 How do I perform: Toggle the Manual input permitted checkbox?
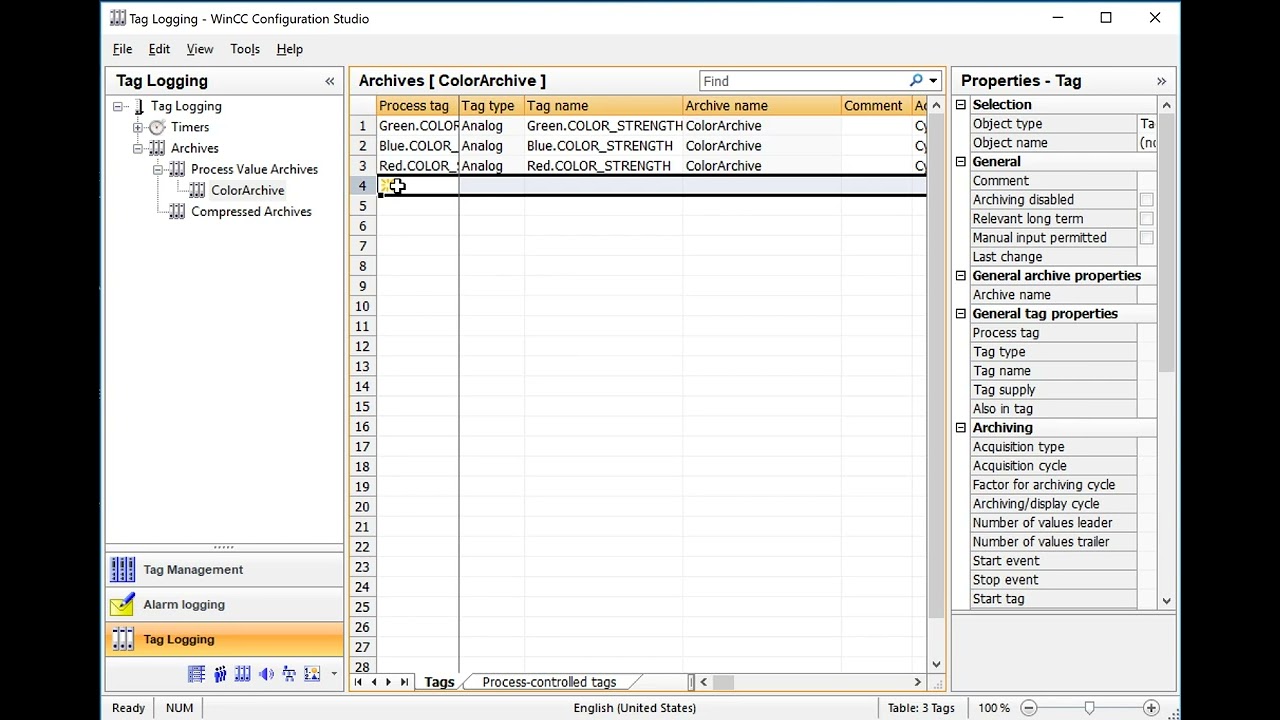(1146, 238)
